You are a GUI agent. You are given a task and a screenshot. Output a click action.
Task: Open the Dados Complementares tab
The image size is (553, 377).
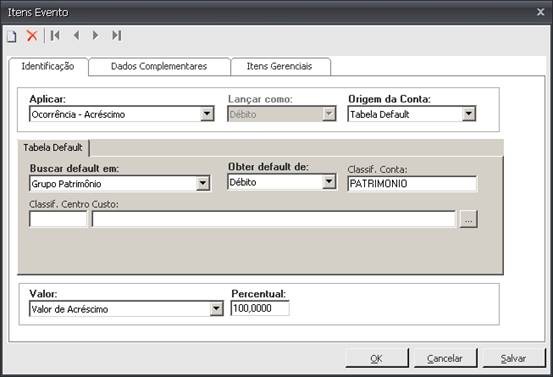tap(159, 66)
